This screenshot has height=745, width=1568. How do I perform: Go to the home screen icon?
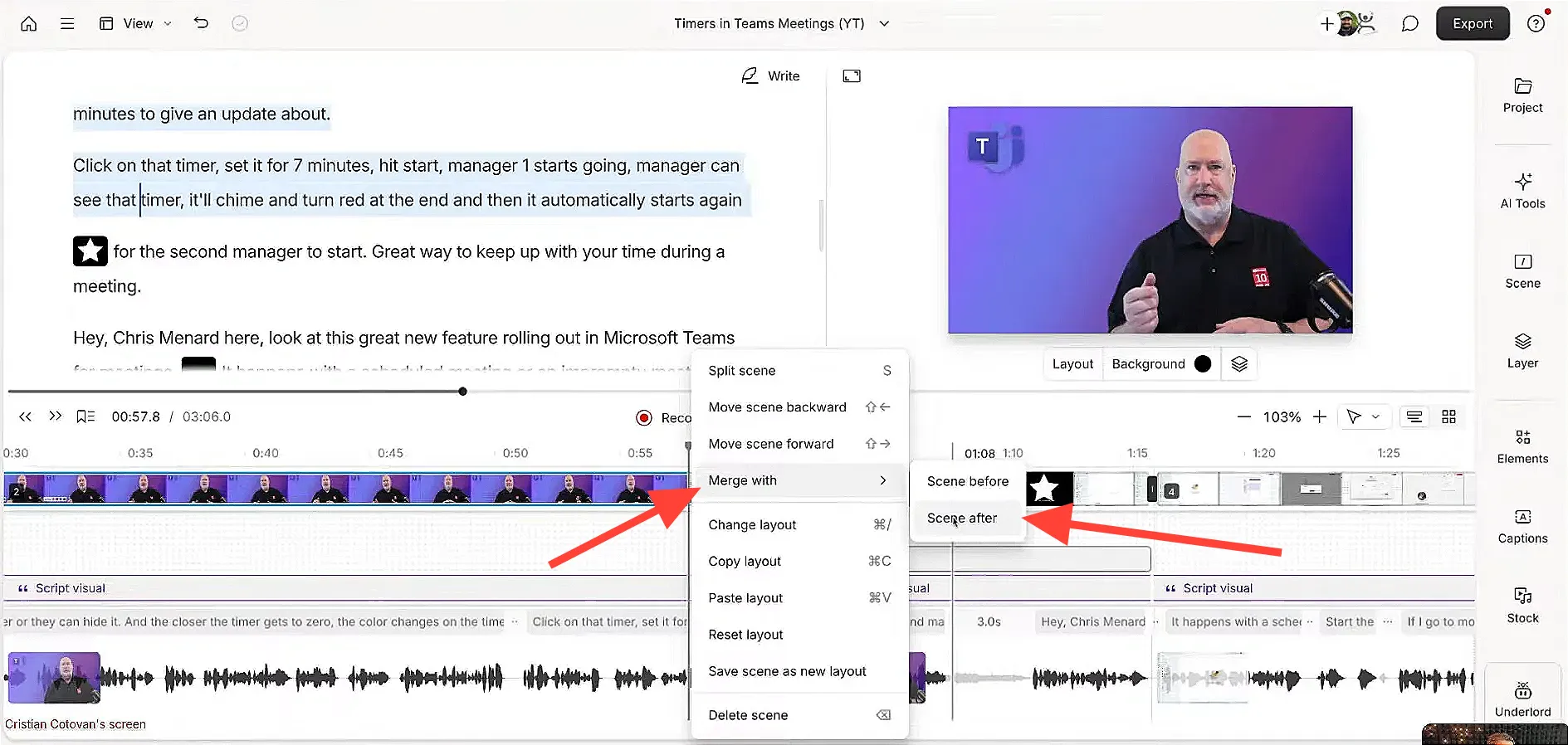click(x=29, y=23)
